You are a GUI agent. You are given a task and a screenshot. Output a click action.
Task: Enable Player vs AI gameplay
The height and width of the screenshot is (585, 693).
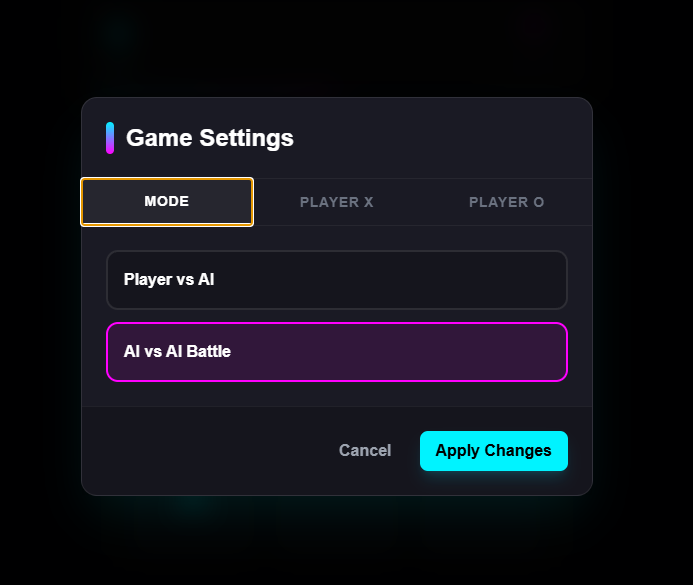point(337,280)
